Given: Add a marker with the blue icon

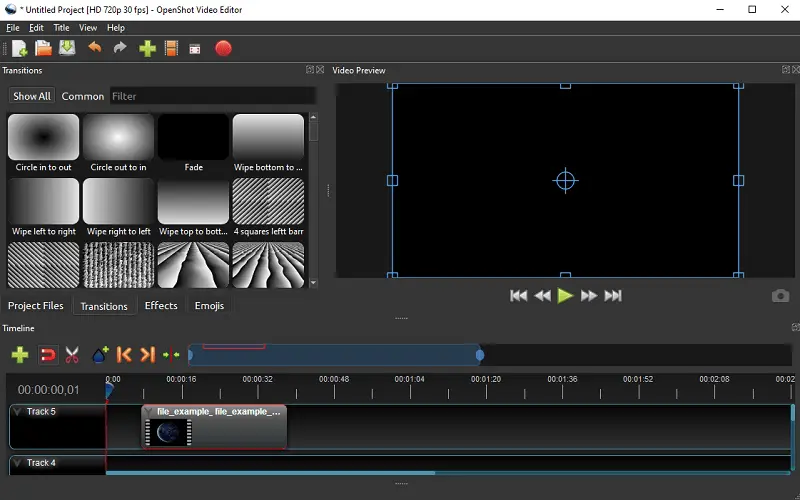Looking at the screenshot, I should coord(100,355).
